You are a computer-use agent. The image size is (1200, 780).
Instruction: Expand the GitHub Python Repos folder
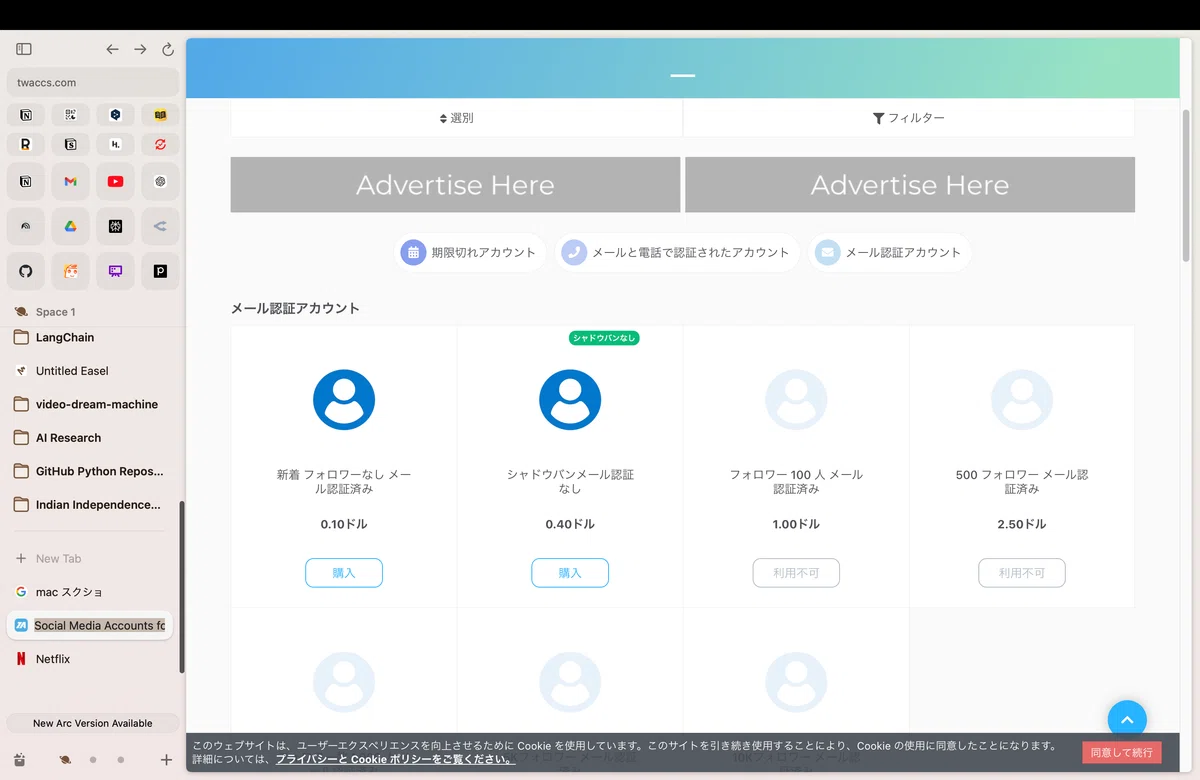(93, 471)
